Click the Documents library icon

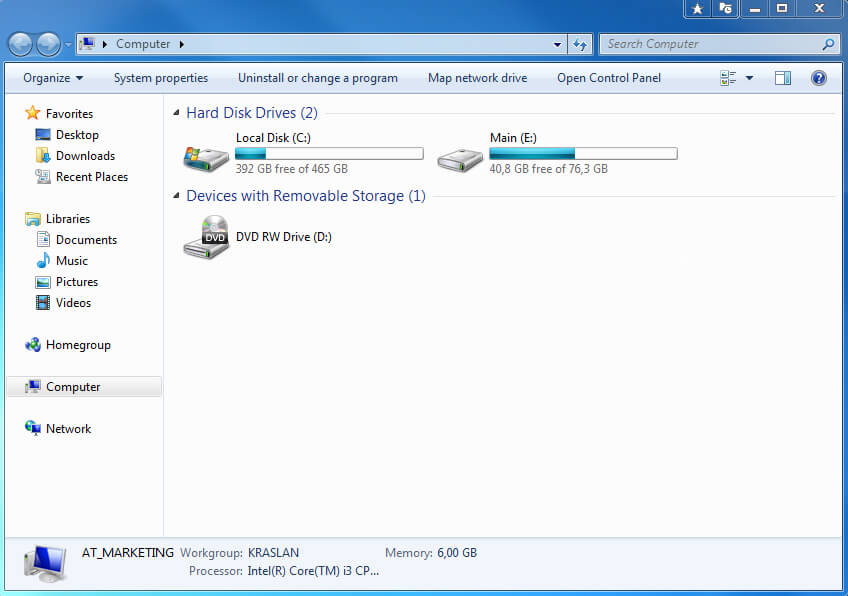[43, 240]
